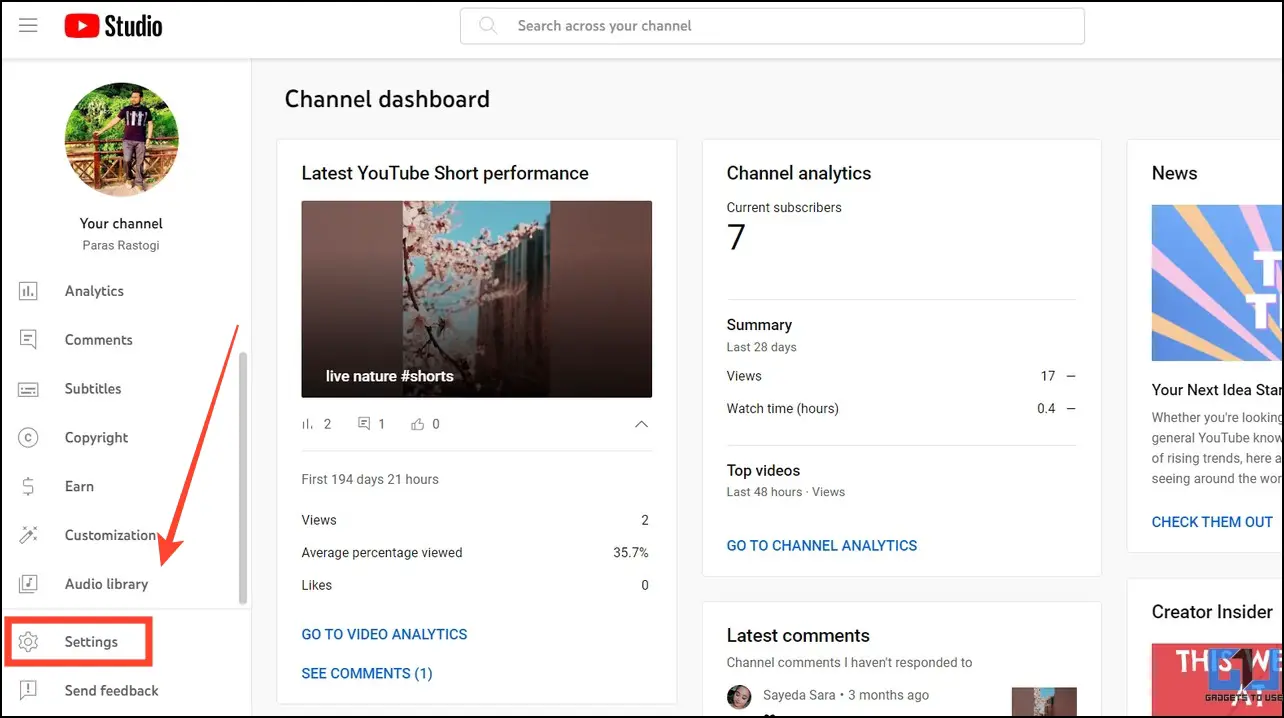Viewport: 1284px width, 718px height.
Task: Click the 'Top videos' heading
Action: (x=763, y=470)
